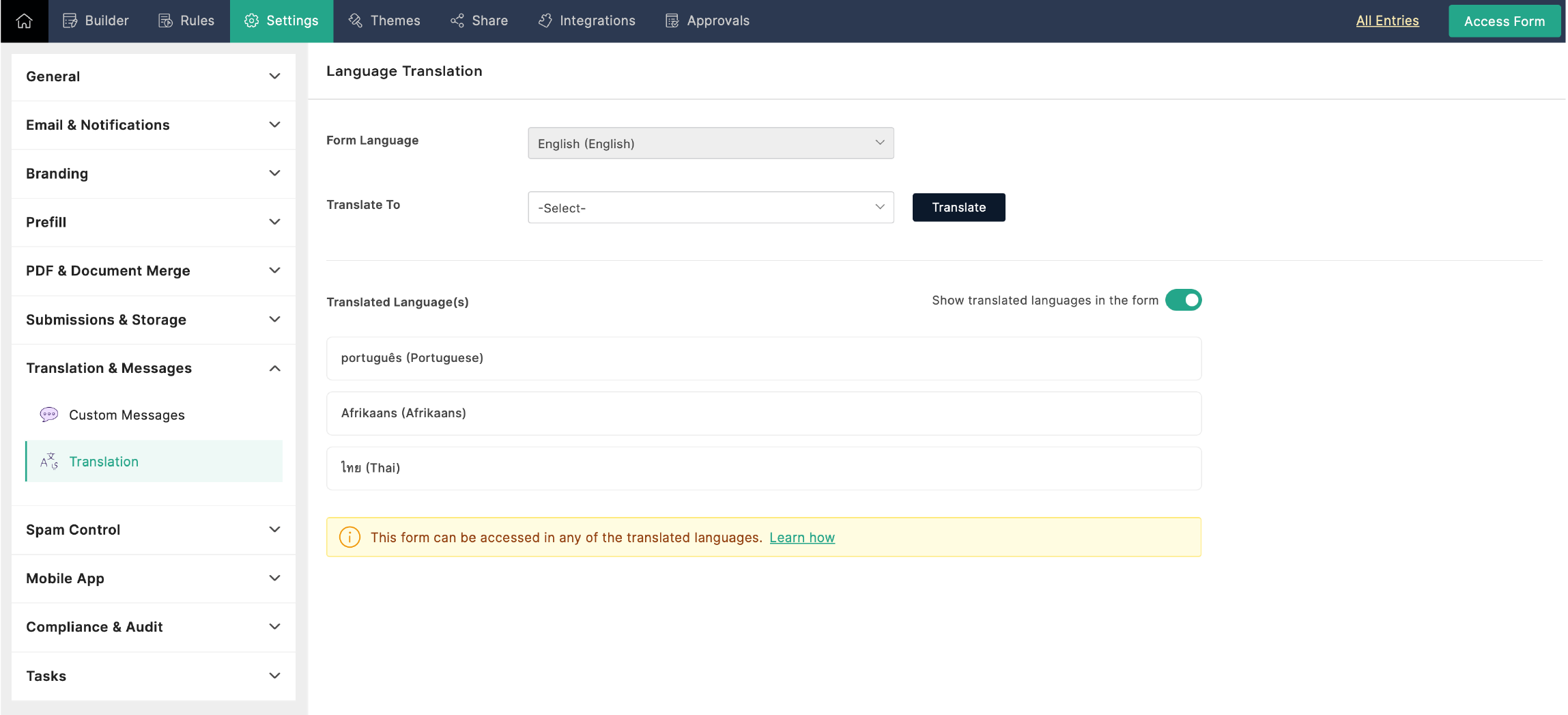Select the português (Portuguese) language row
1568x715 pixels.
[x=764, y=359]
